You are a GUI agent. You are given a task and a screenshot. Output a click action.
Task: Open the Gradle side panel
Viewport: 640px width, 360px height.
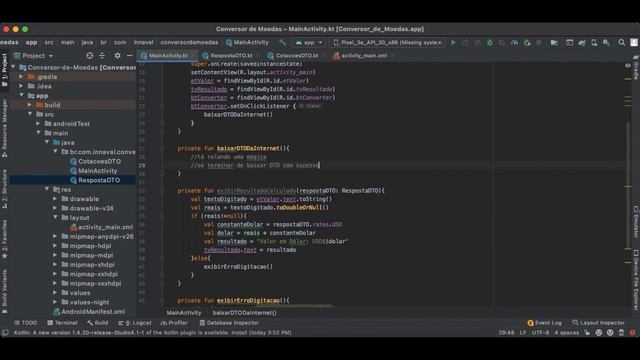(x=636, y=69)
